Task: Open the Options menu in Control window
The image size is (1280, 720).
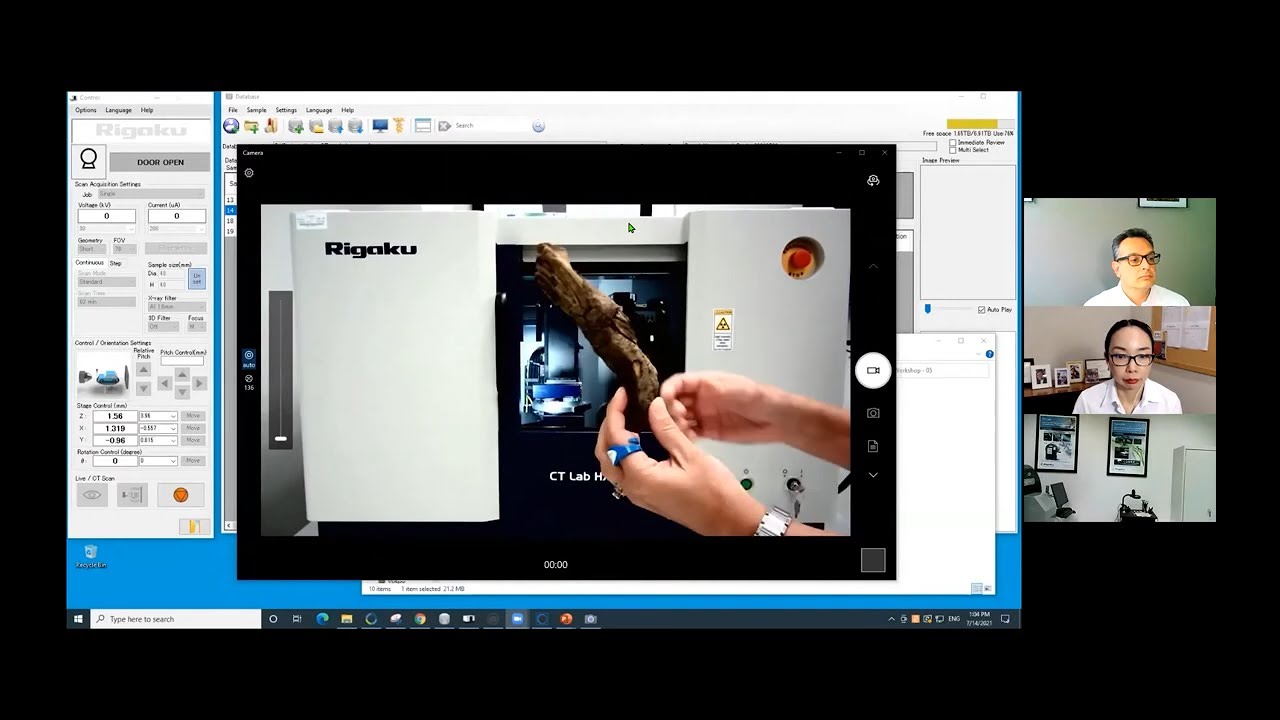Action: coord(85,110)
